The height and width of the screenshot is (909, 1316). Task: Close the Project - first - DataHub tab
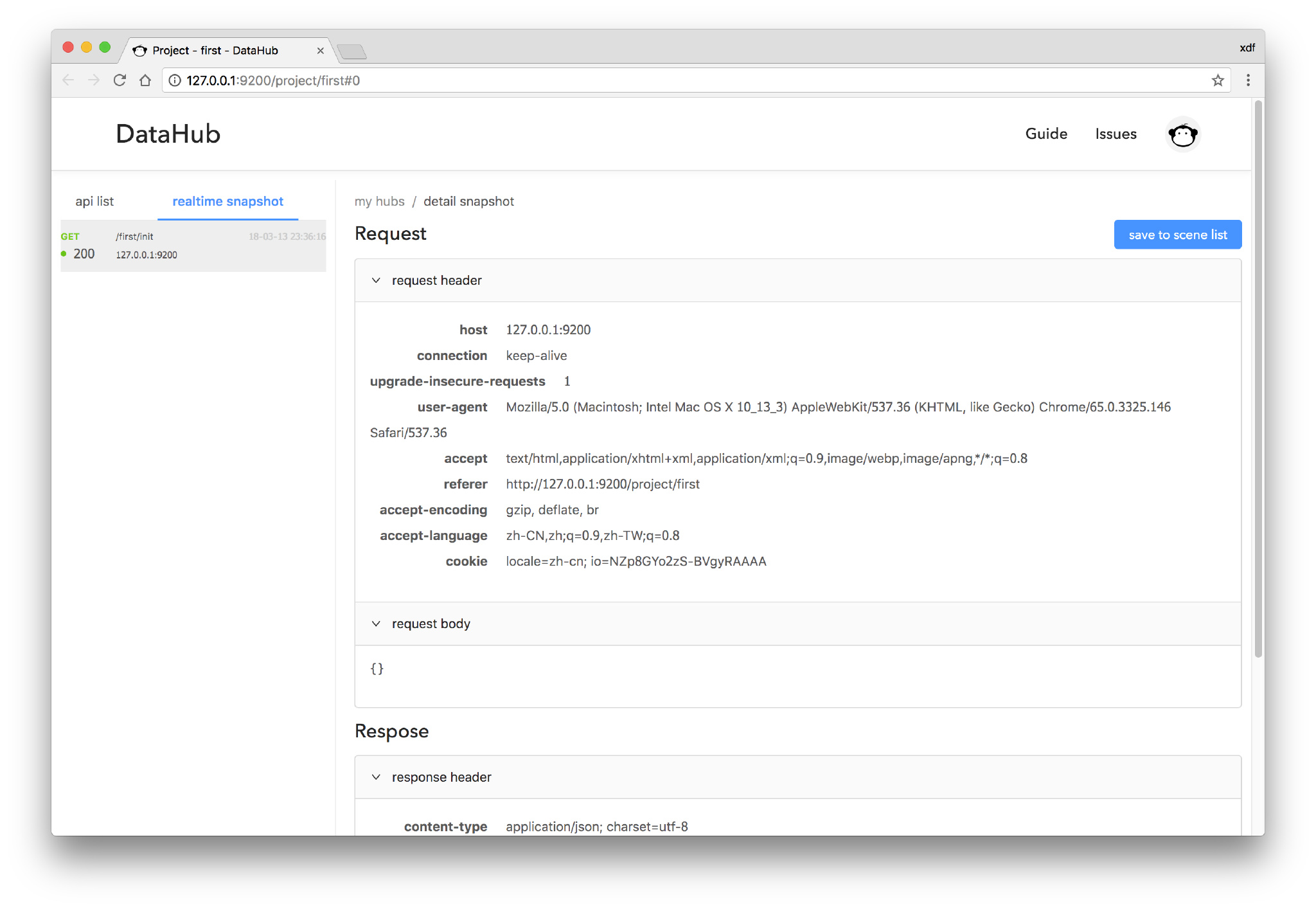tap(320, 51)
